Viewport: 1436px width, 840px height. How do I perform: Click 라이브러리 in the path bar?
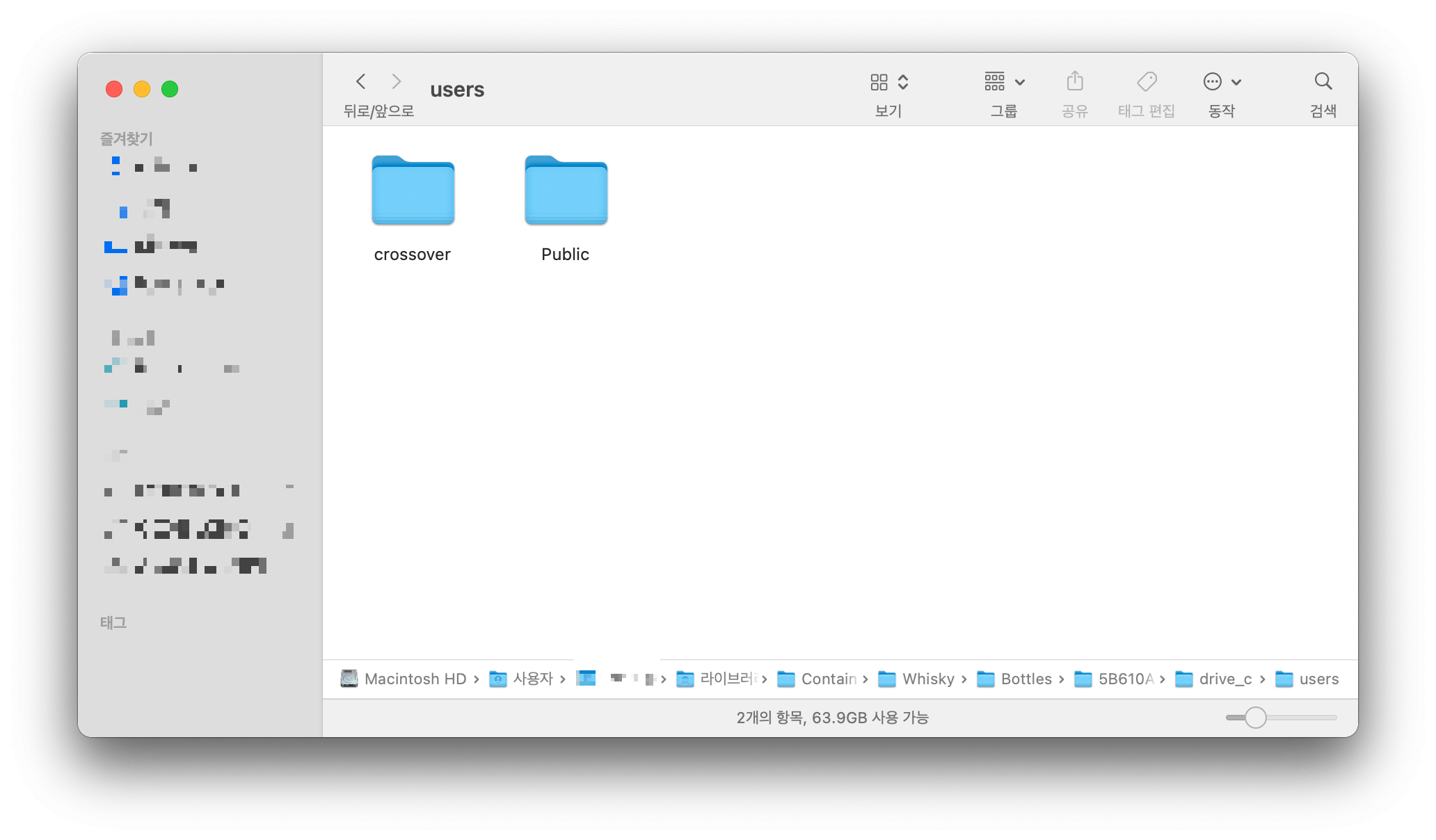[x=717, y=679]
